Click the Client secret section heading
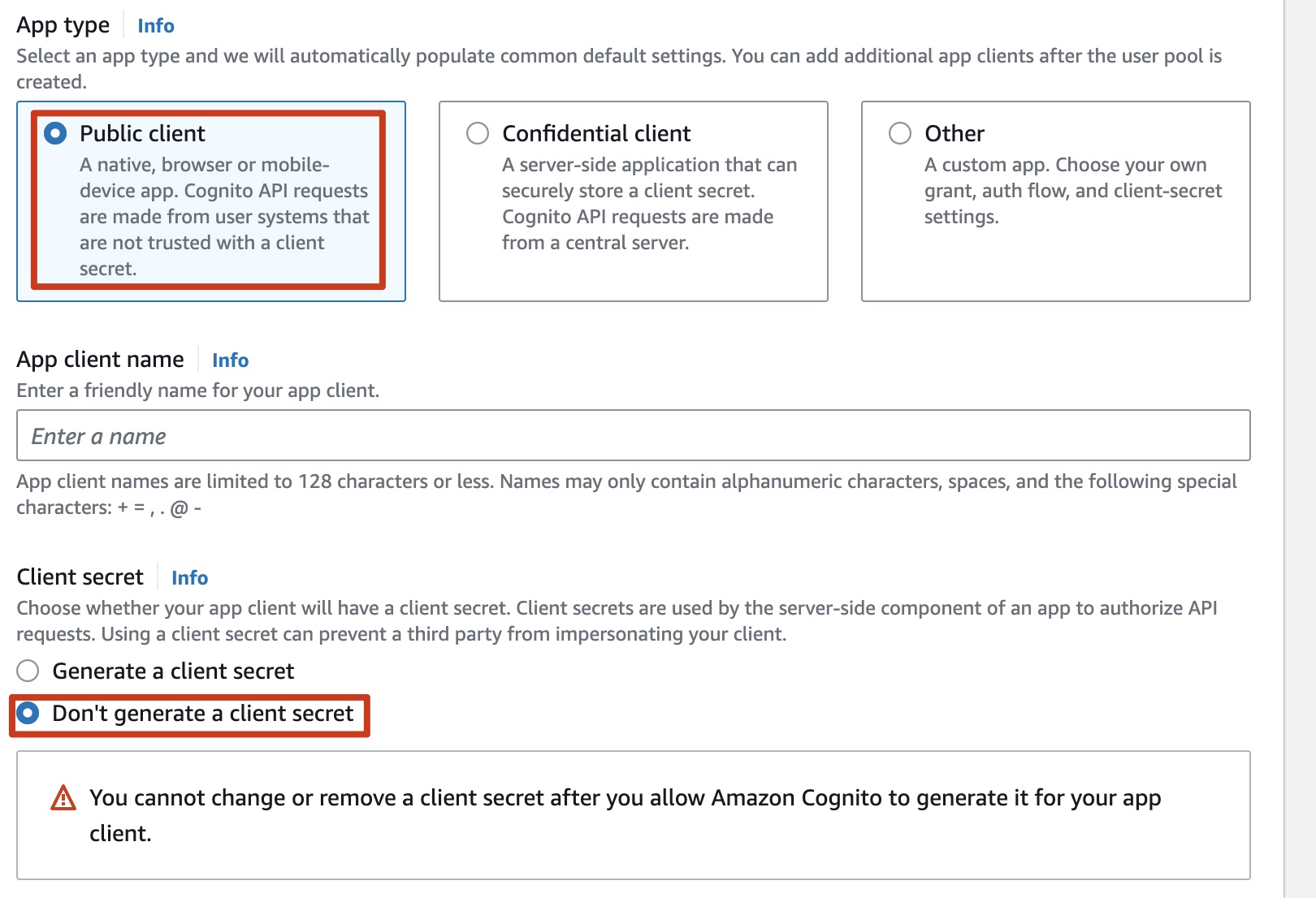 [x=80, y=577]
